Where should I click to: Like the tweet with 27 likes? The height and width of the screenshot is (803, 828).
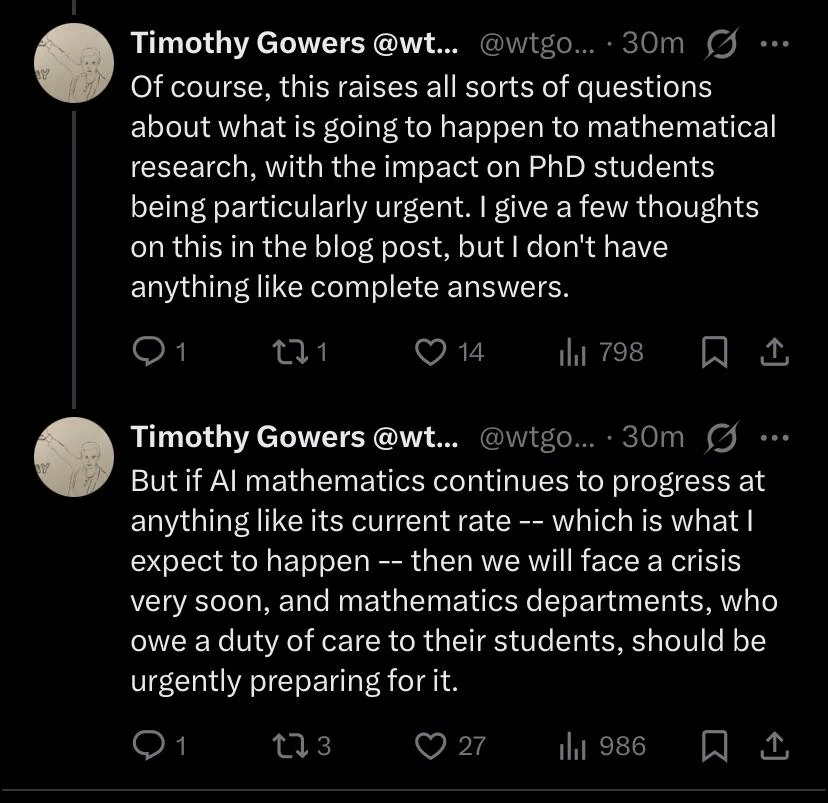click(450, 745)
